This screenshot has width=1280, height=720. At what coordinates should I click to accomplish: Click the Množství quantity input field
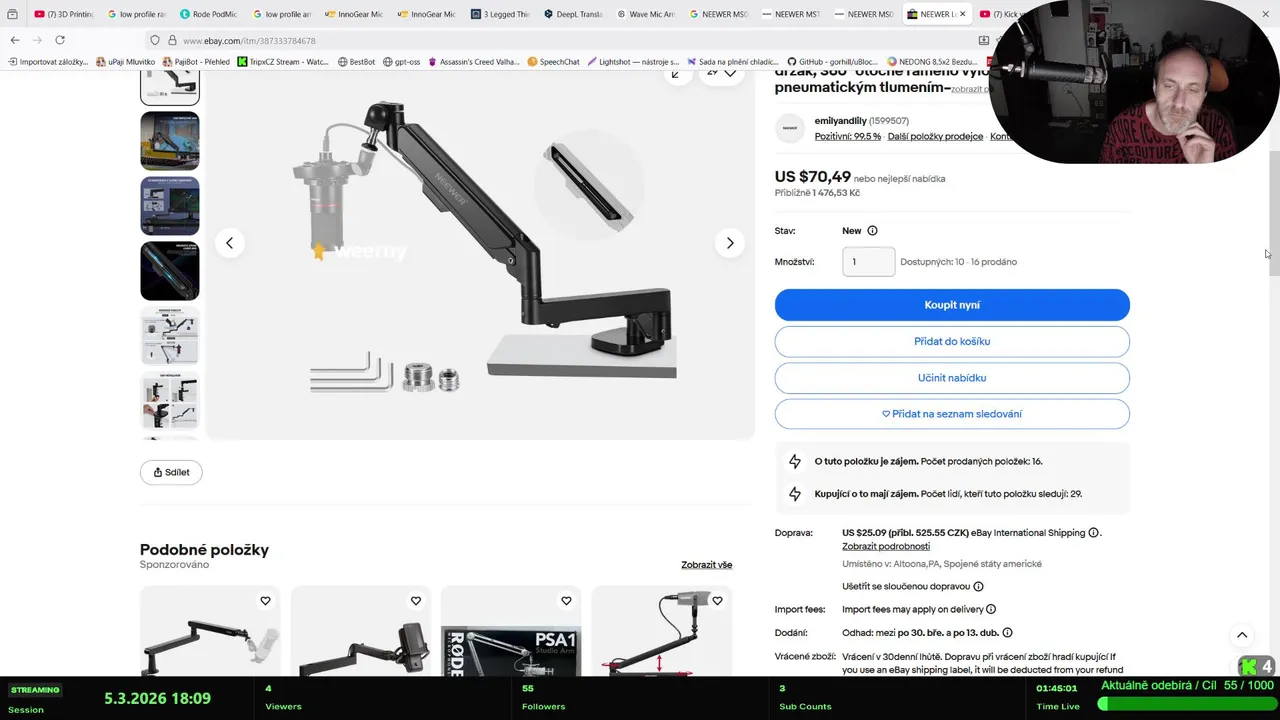(x=868, y=262)
